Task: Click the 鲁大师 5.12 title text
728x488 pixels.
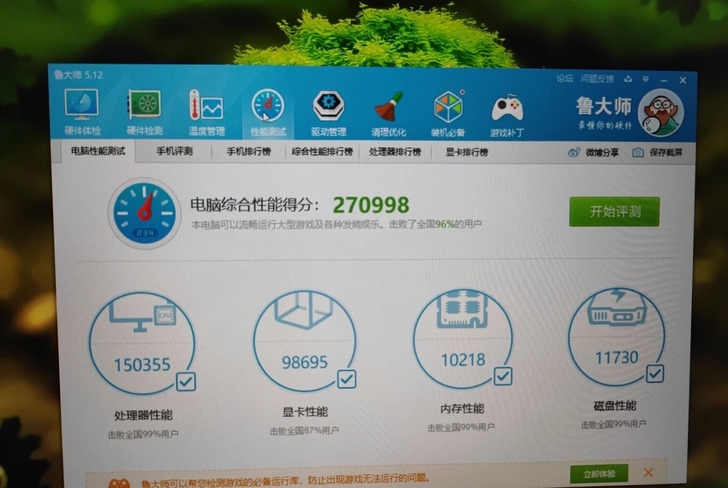Action: 78,75
